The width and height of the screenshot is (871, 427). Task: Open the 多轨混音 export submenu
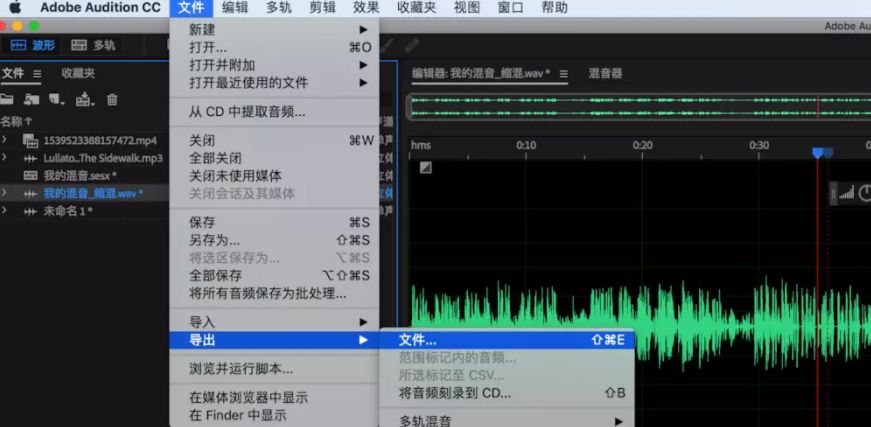point(507,420)
